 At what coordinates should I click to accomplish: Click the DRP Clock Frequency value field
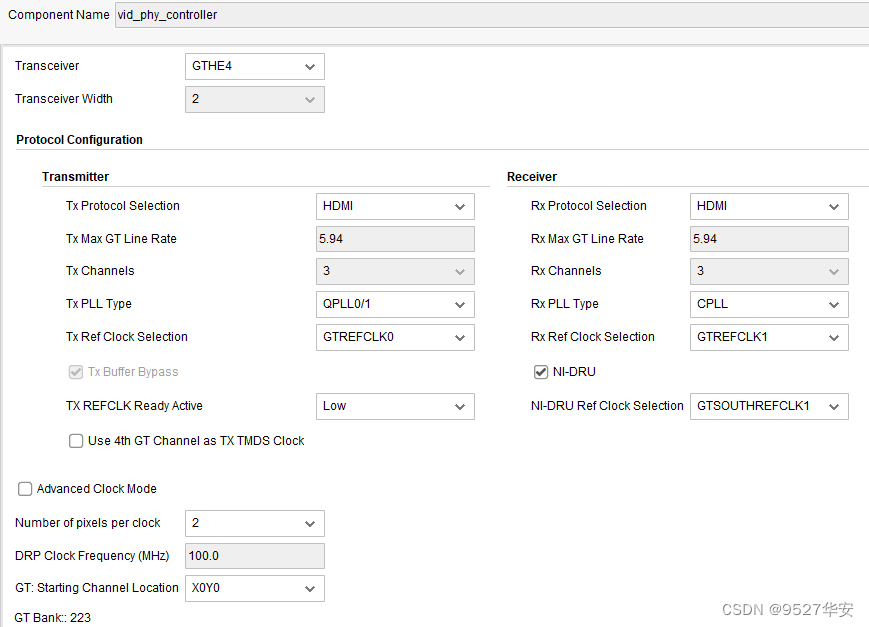click(x=254, y=556)
